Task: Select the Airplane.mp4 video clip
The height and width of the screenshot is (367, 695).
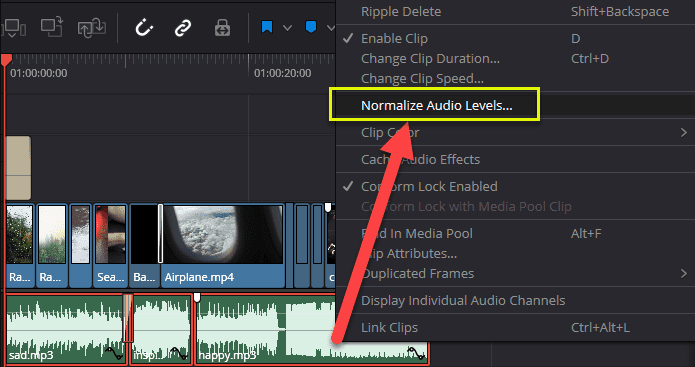Action: 223,245
